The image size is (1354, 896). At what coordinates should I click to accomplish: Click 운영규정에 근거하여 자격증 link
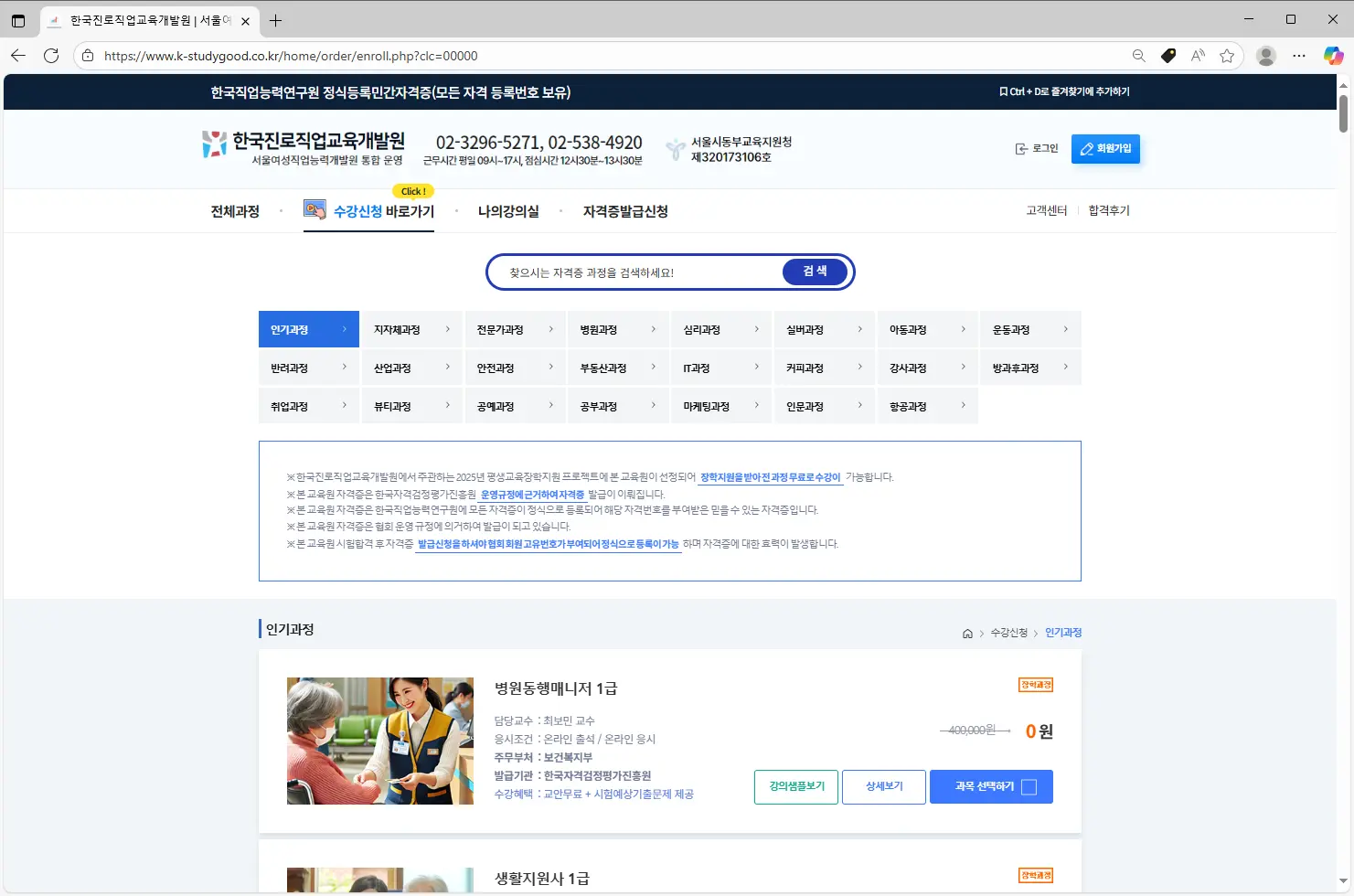(x=532, y=495)
